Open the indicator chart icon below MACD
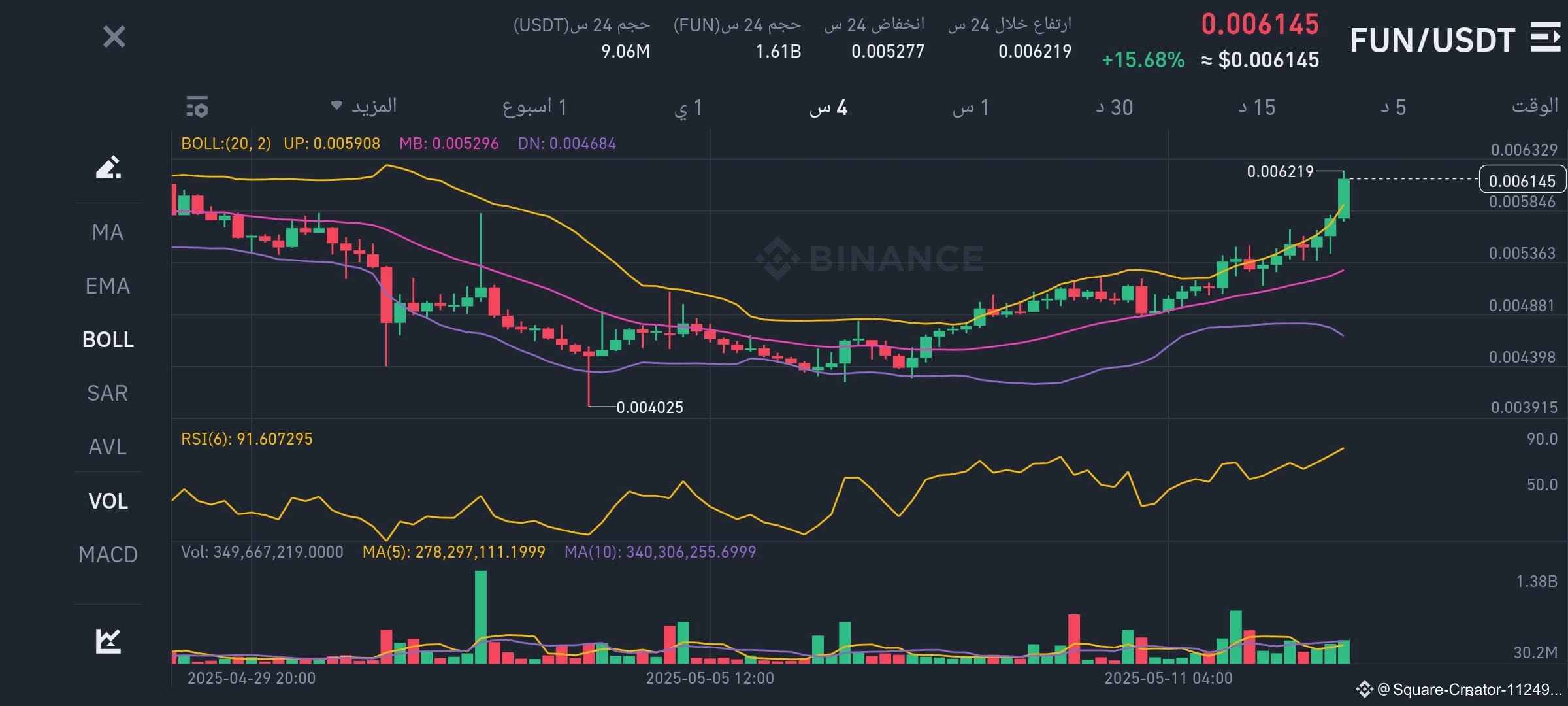This screenshot has width=1568, height=706. (108, 641)
